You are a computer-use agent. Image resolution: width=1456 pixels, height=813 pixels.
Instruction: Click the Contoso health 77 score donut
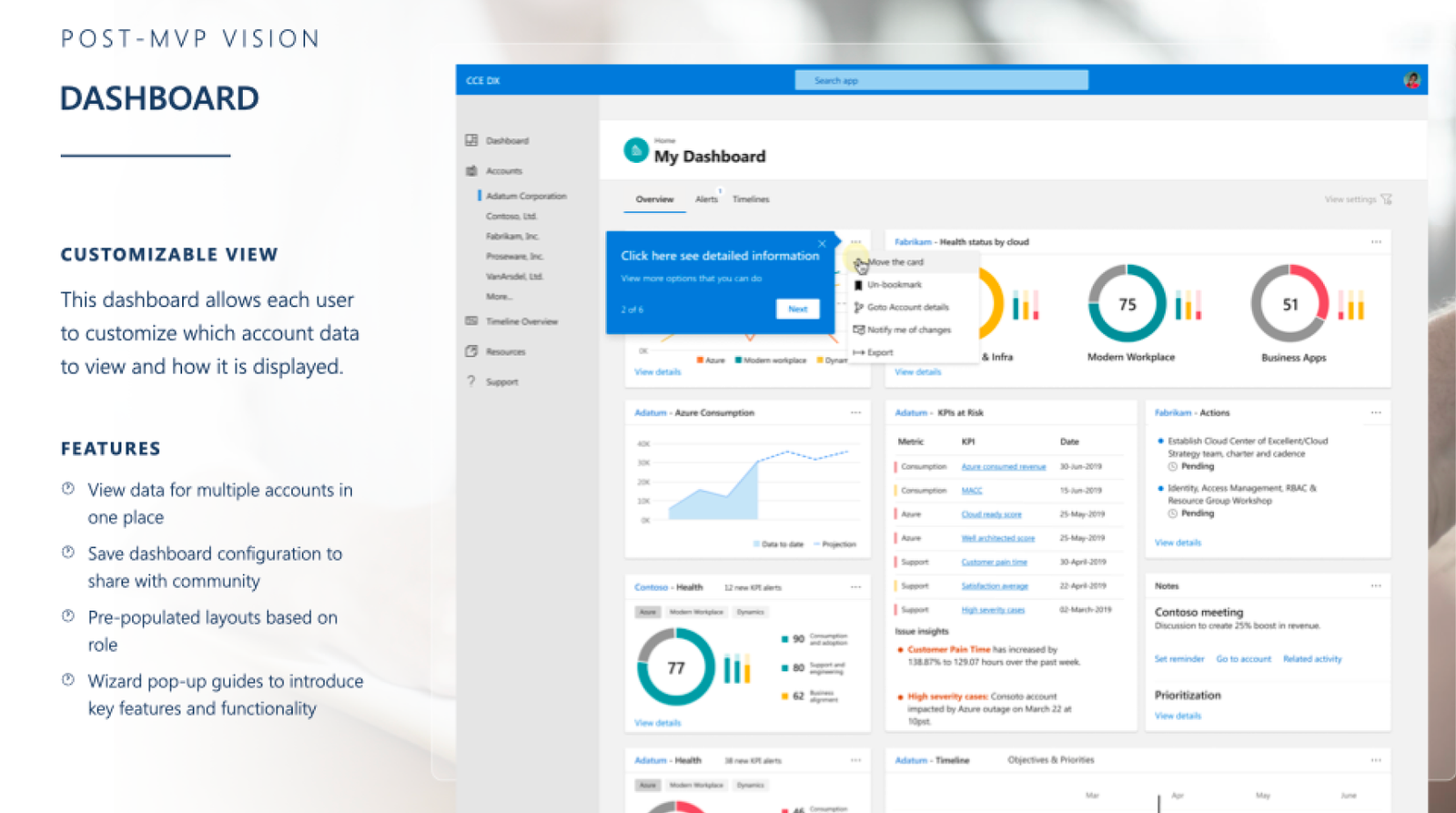[675, 667]
